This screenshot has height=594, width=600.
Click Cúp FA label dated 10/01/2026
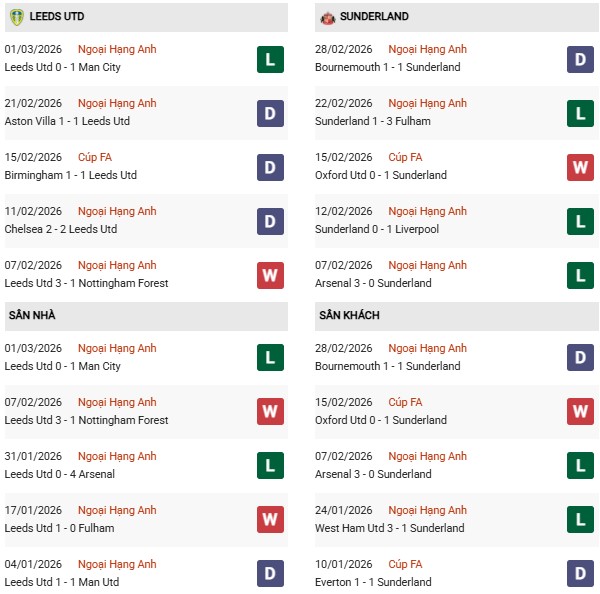pos(405,564)
